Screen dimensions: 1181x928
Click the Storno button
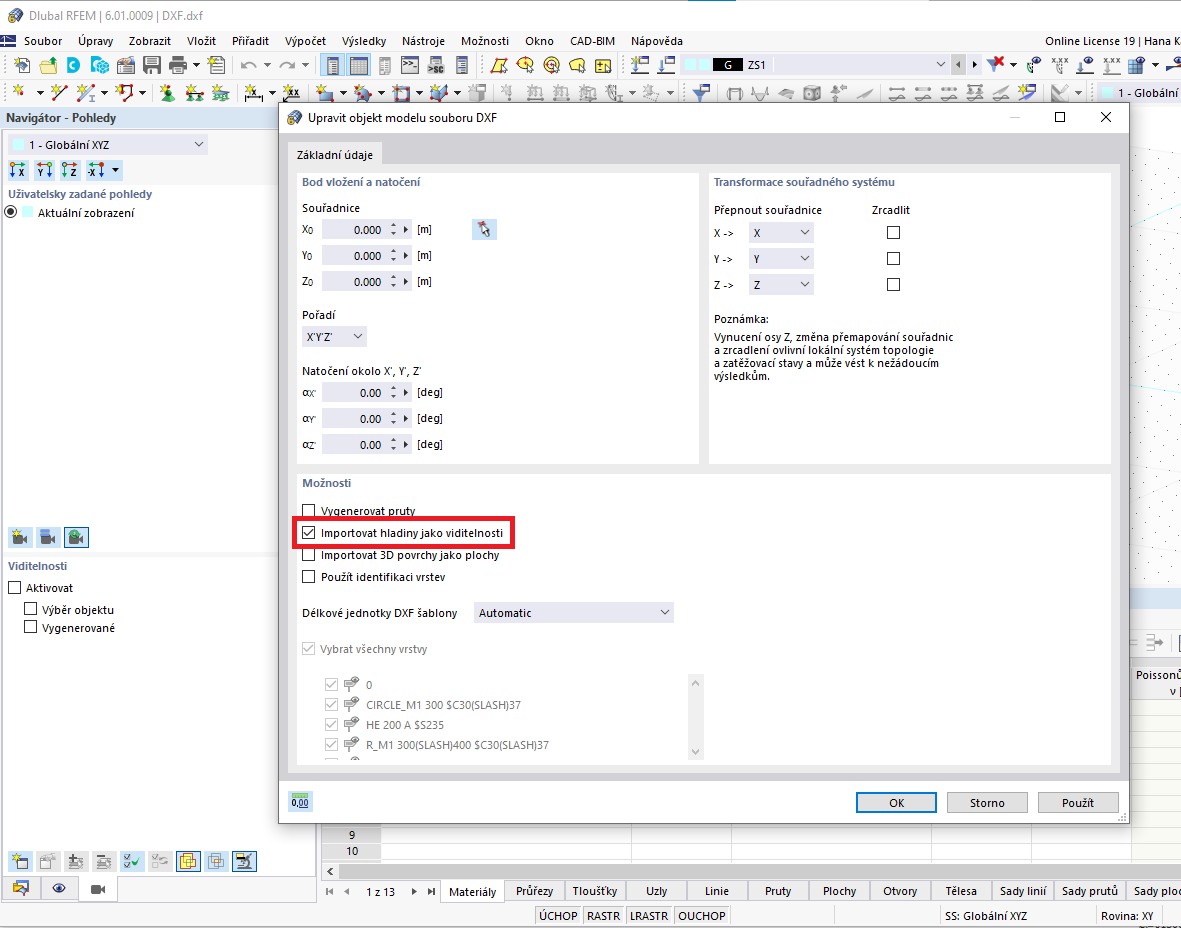(987, 802)
